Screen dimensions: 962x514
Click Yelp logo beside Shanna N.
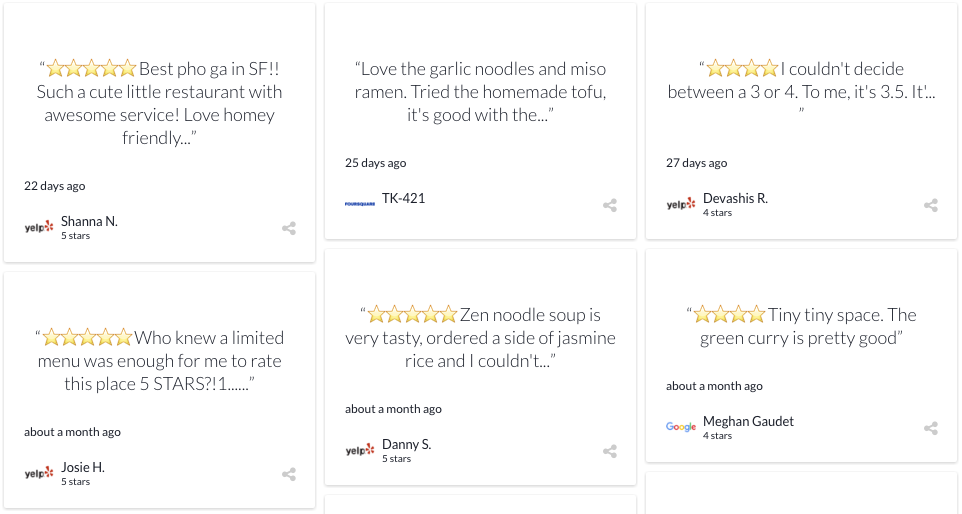tap(39, 228)
